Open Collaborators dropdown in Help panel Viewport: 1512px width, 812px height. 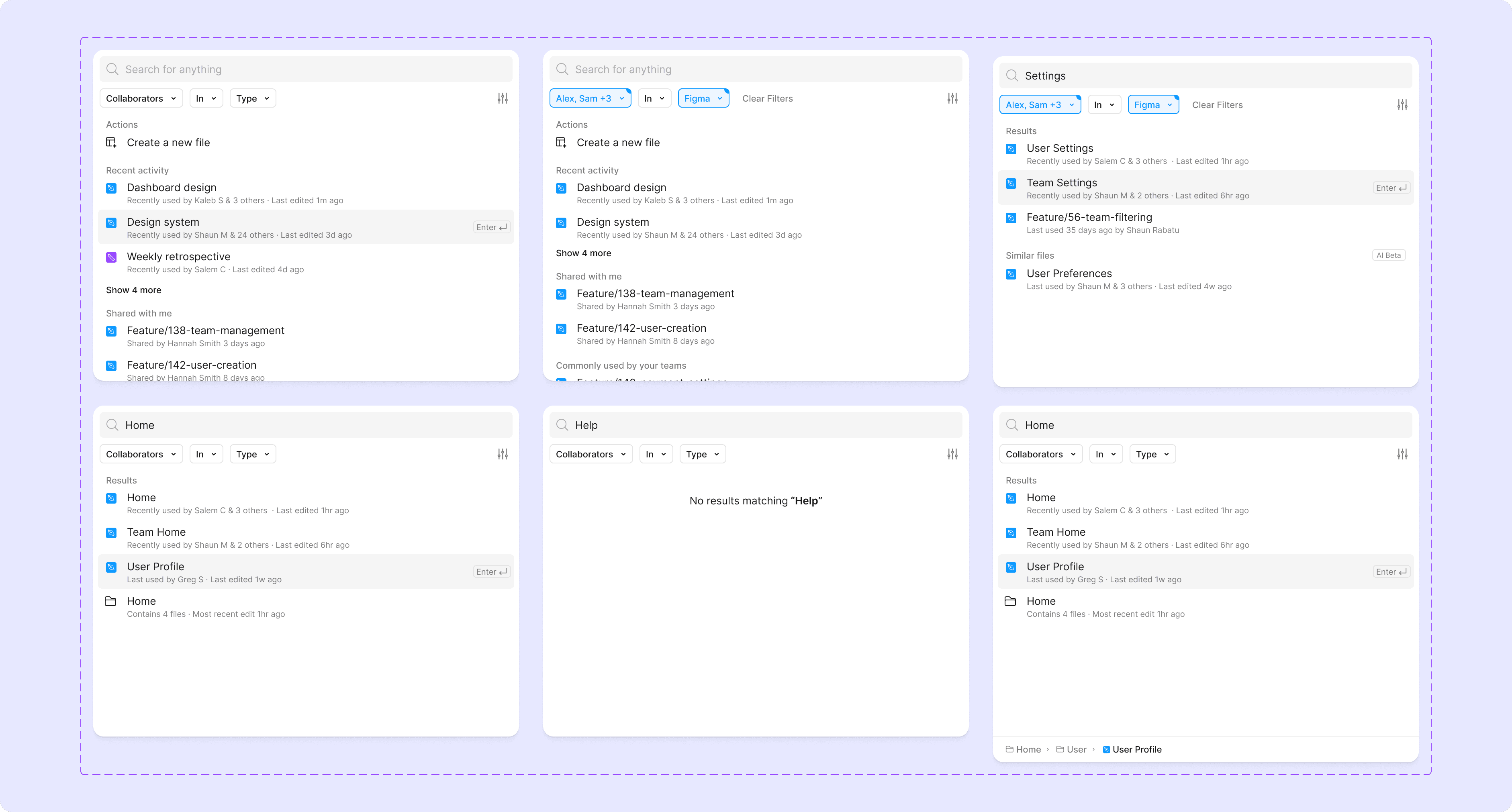coord(591,454)
